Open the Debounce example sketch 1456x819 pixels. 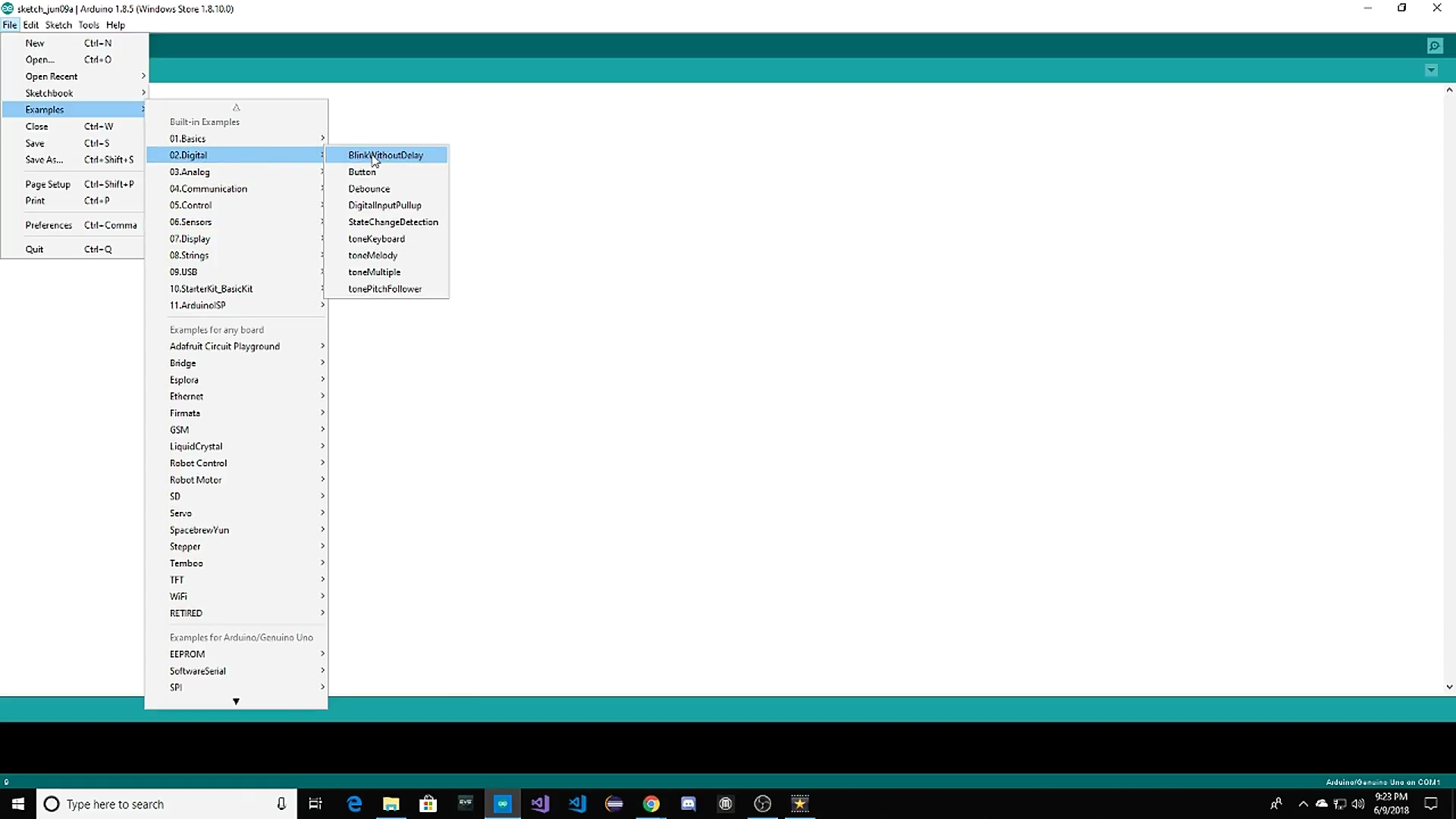369,189
